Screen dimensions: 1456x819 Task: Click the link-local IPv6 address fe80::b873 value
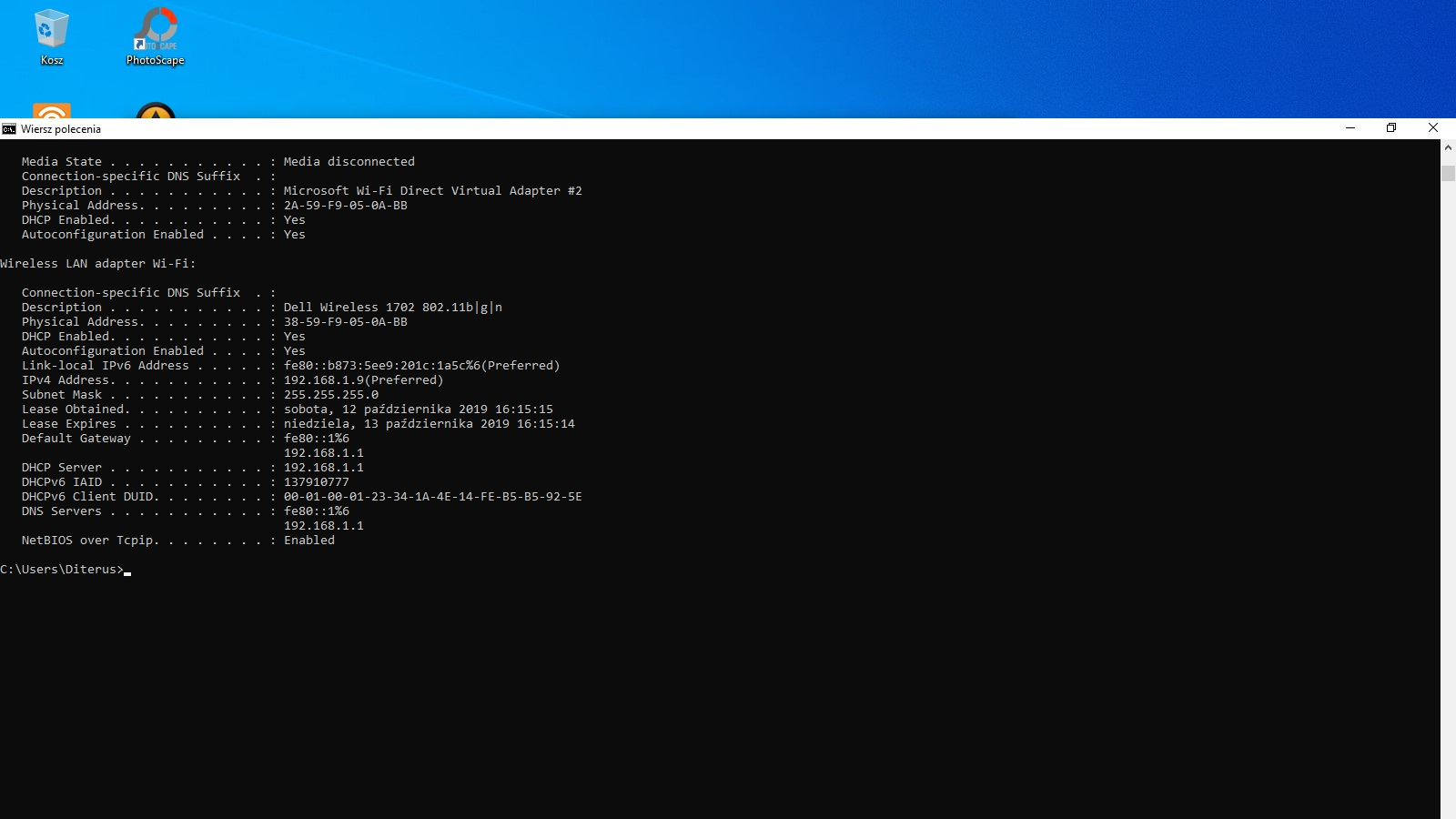pos(422,366)
